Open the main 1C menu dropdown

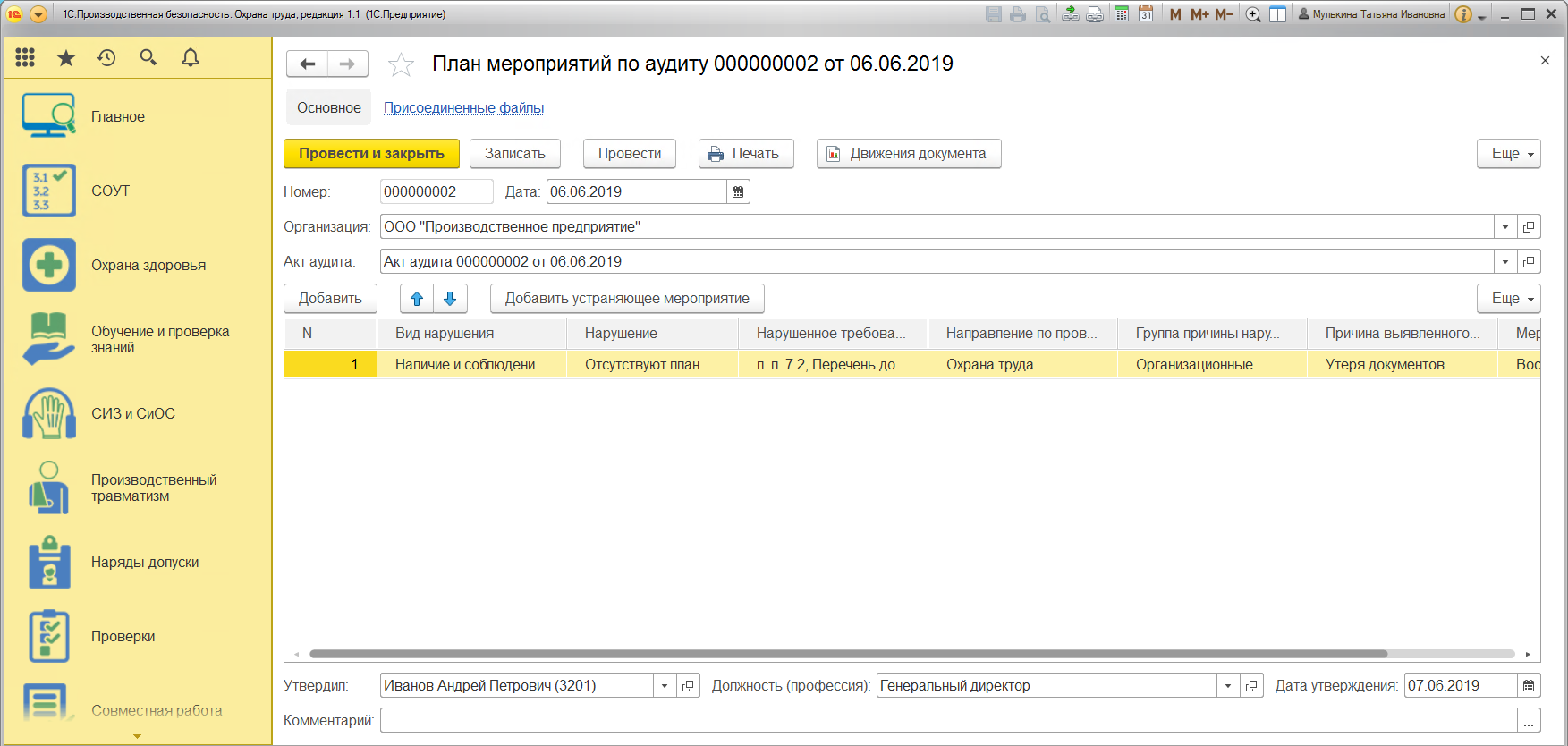[x=38, y=14]
